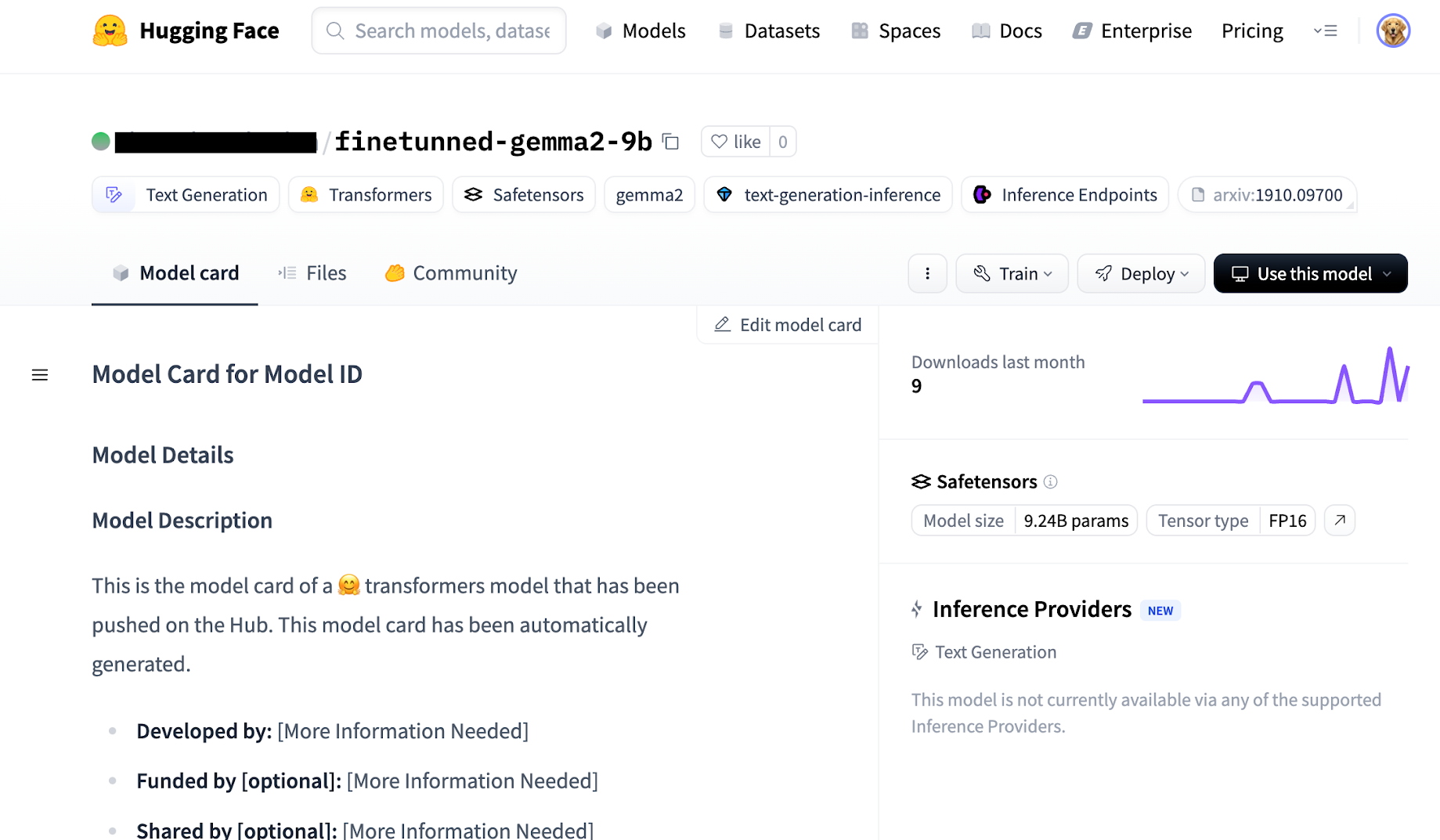
Task: Open Safetensors details arrow icon
Action: 1340,521
